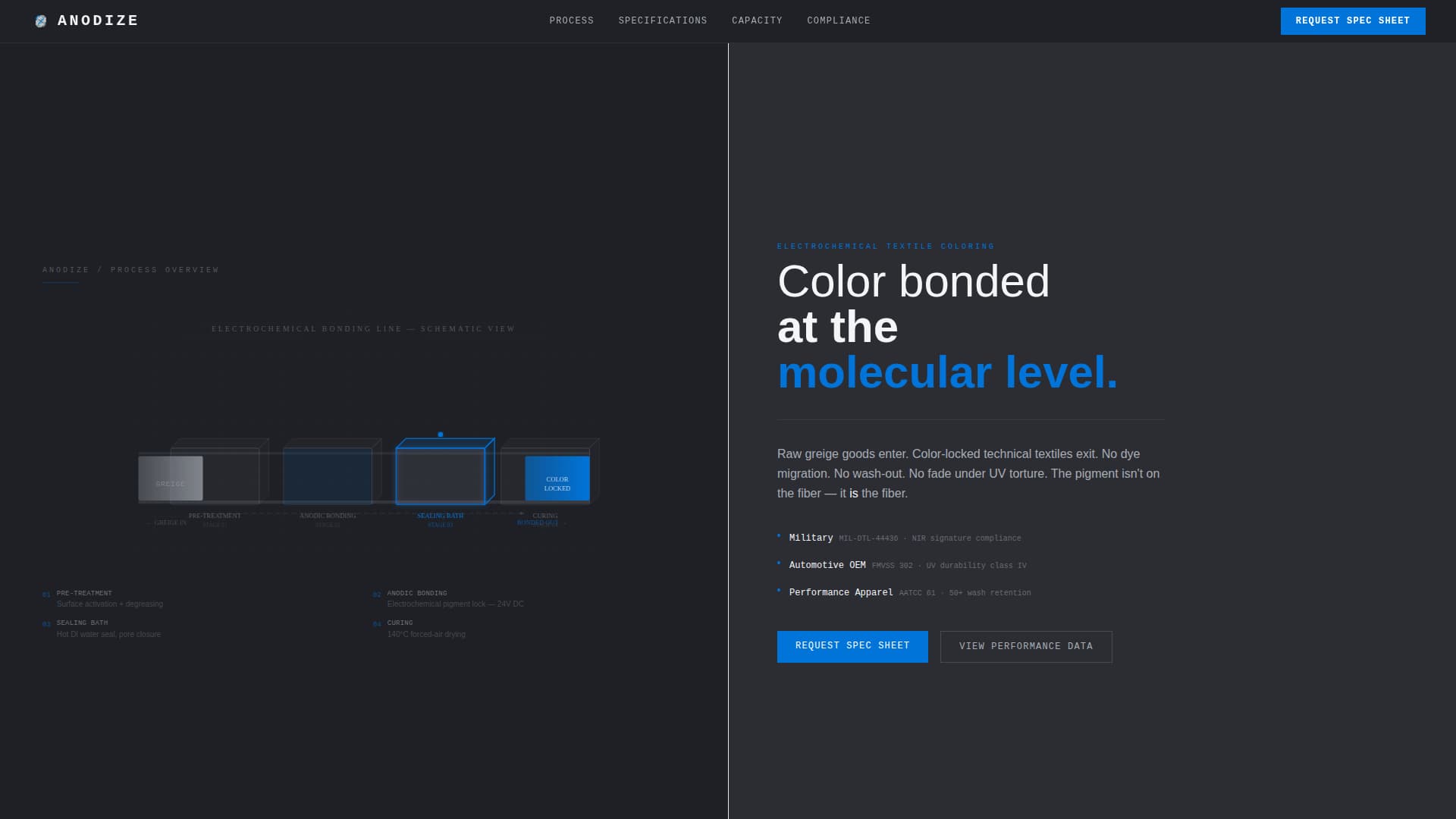Click the blue REQUEST SPEC SHEET button
The height and width of the screenshot is (819, 1456).
pyautogui.click(x=852, y=646)
